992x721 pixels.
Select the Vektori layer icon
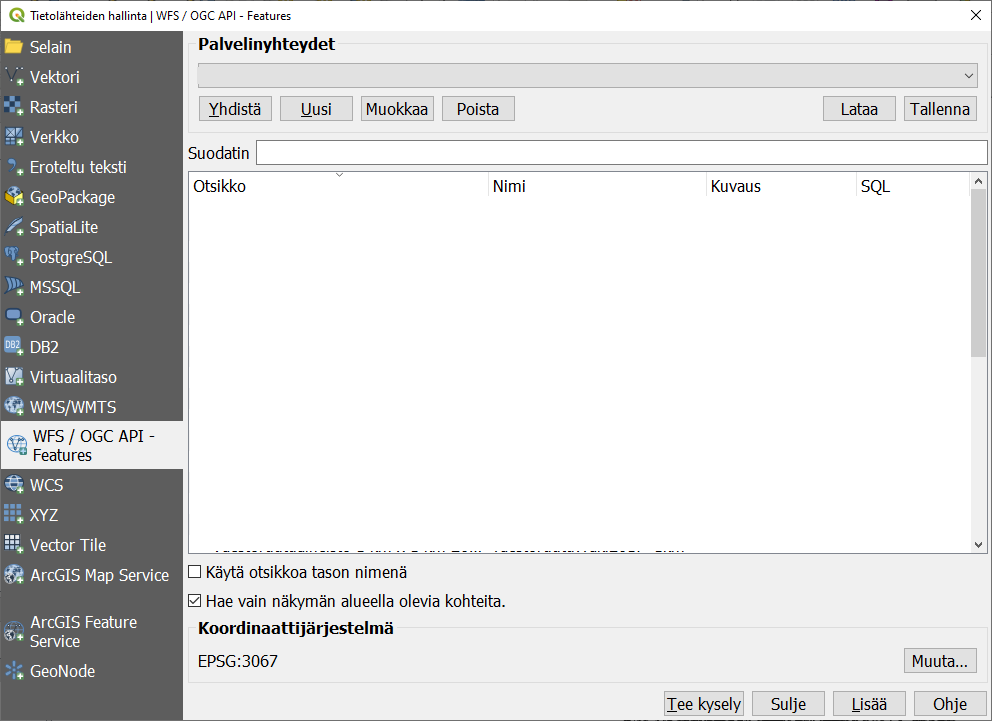[14, 77]
